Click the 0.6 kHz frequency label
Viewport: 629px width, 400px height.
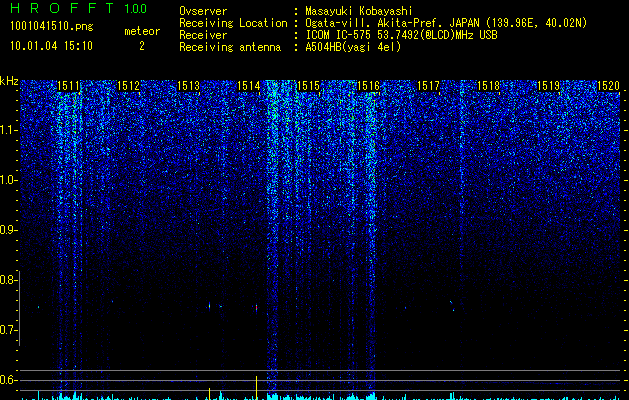pos(8,380)
